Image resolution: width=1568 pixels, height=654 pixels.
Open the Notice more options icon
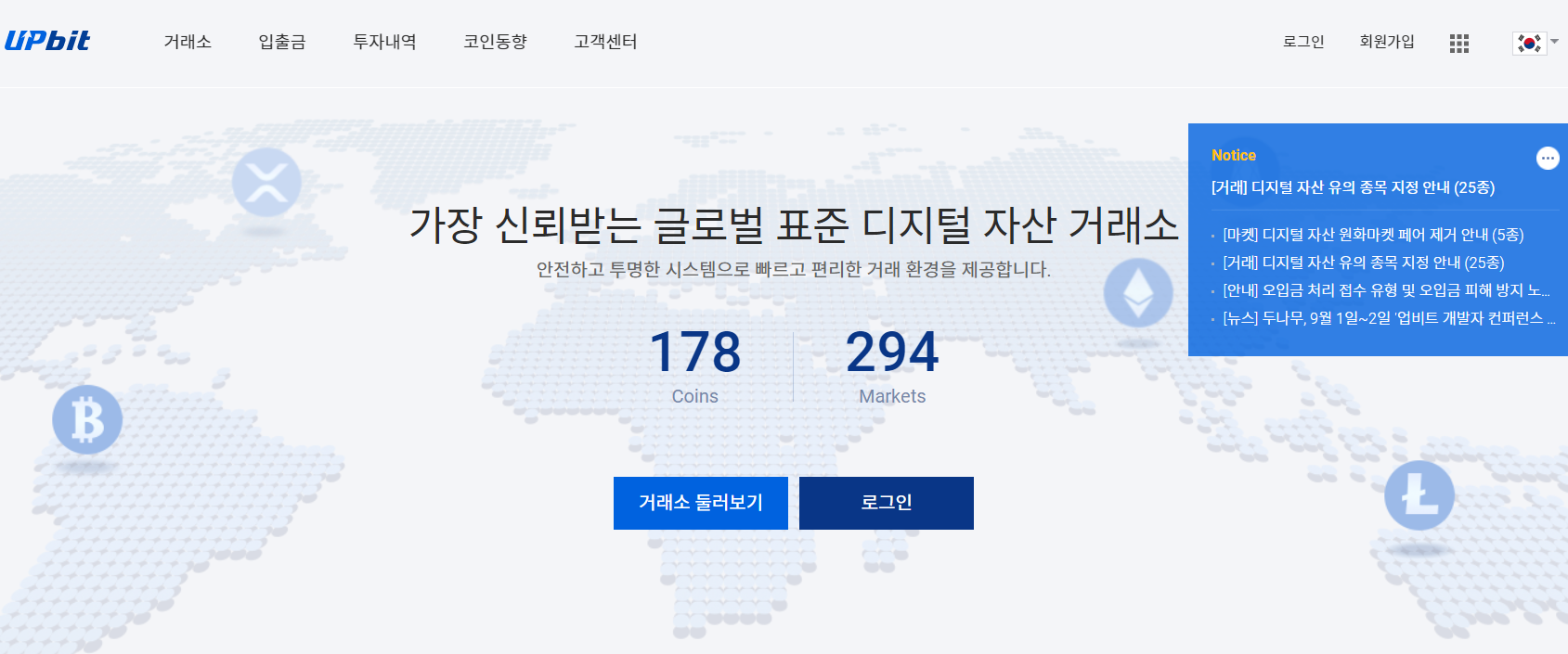pyautogui.click(x=1547, y=158)
